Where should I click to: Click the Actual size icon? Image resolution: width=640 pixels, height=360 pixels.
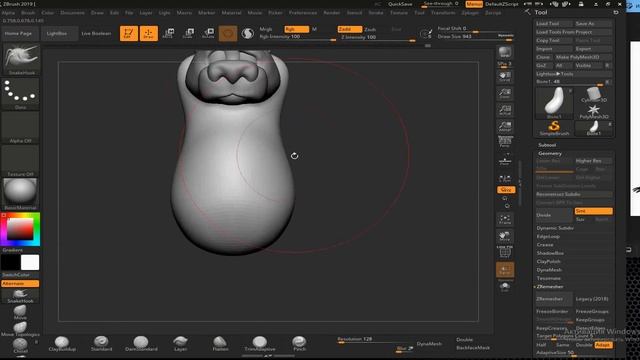tap(505, 110)
